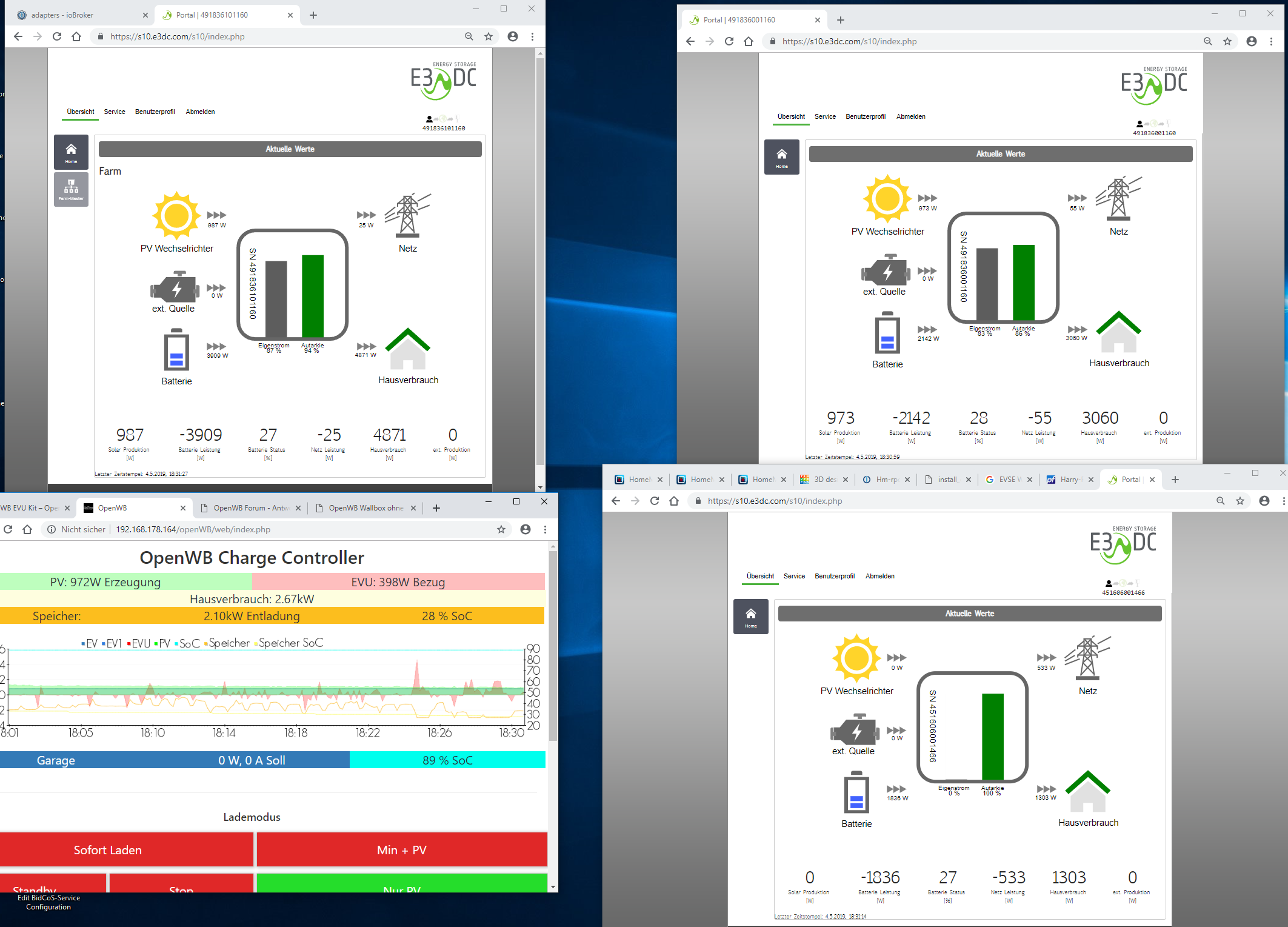Switch to the adapters - ioBroker tab
The width and height of the screenshot is (1288, 927).
tap(62, 15)
